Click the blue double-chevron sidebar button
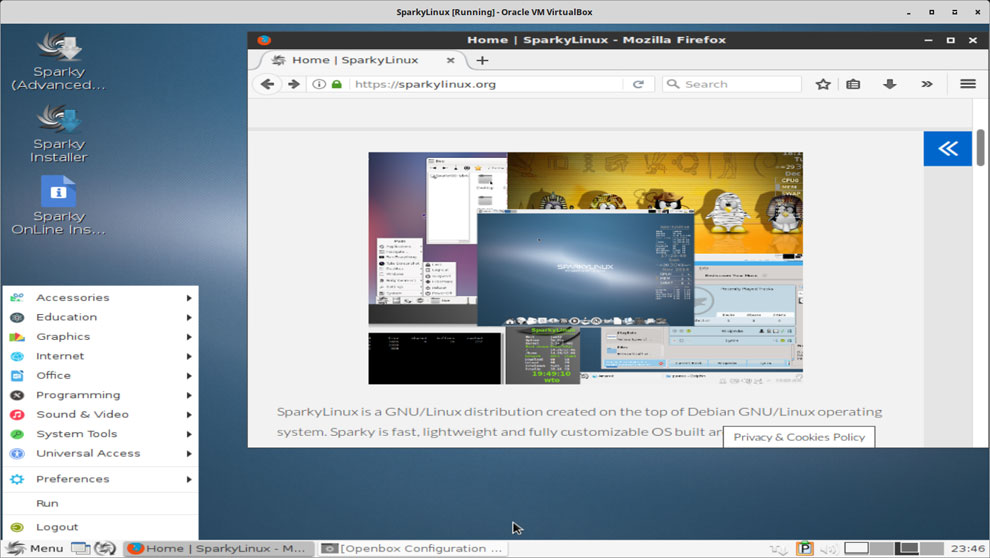 [x=948, y=148]
